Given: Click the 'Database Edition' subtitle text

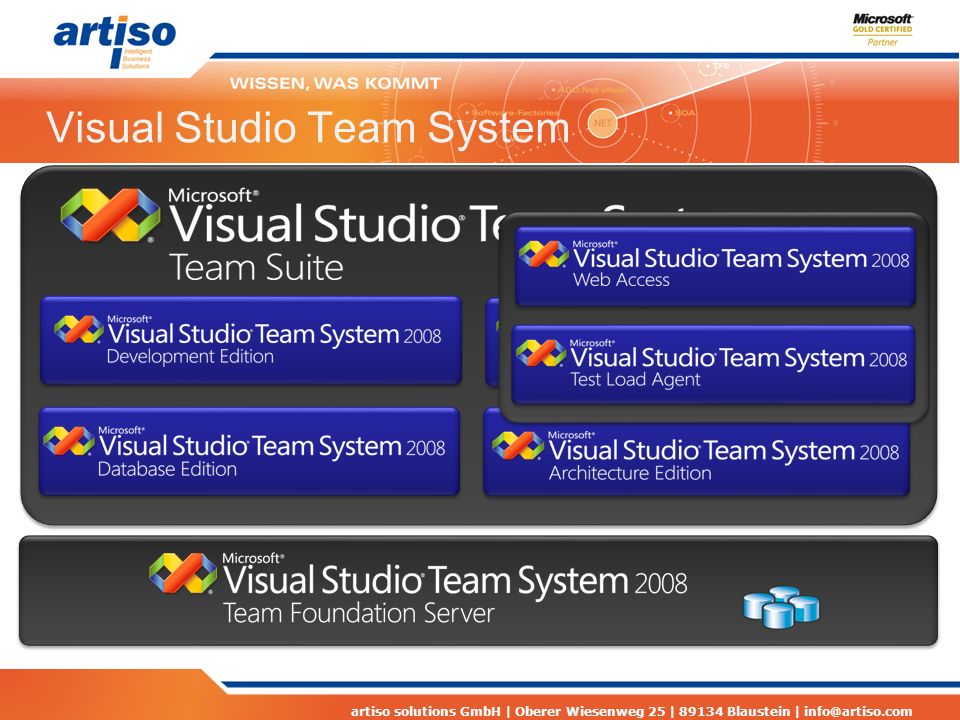Looking at the screenshot, I should tap(167, 469).
